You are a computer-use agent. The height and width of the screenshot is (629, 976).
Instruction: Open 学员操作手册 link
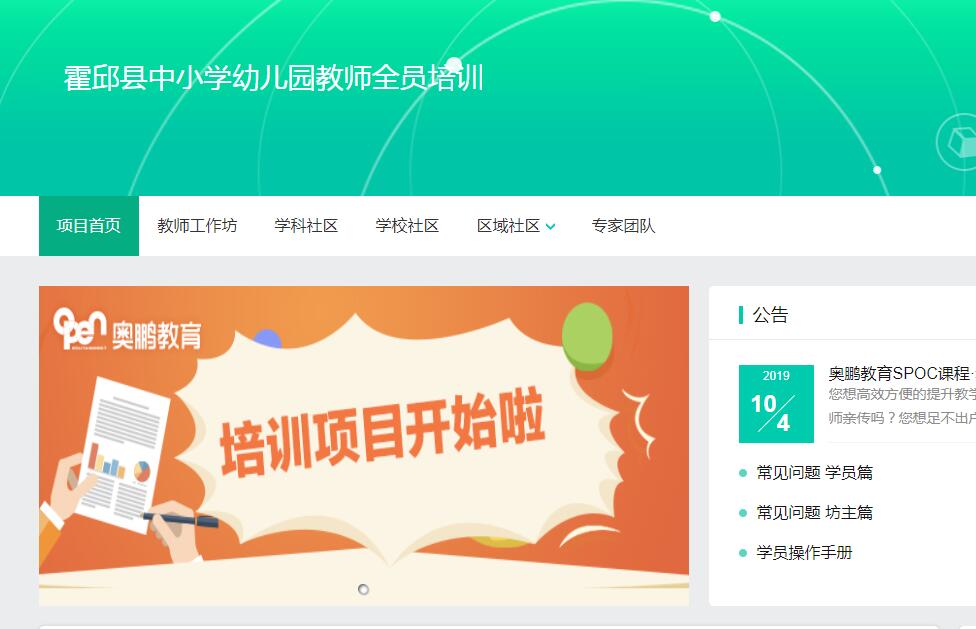click(x=804, y=552)
